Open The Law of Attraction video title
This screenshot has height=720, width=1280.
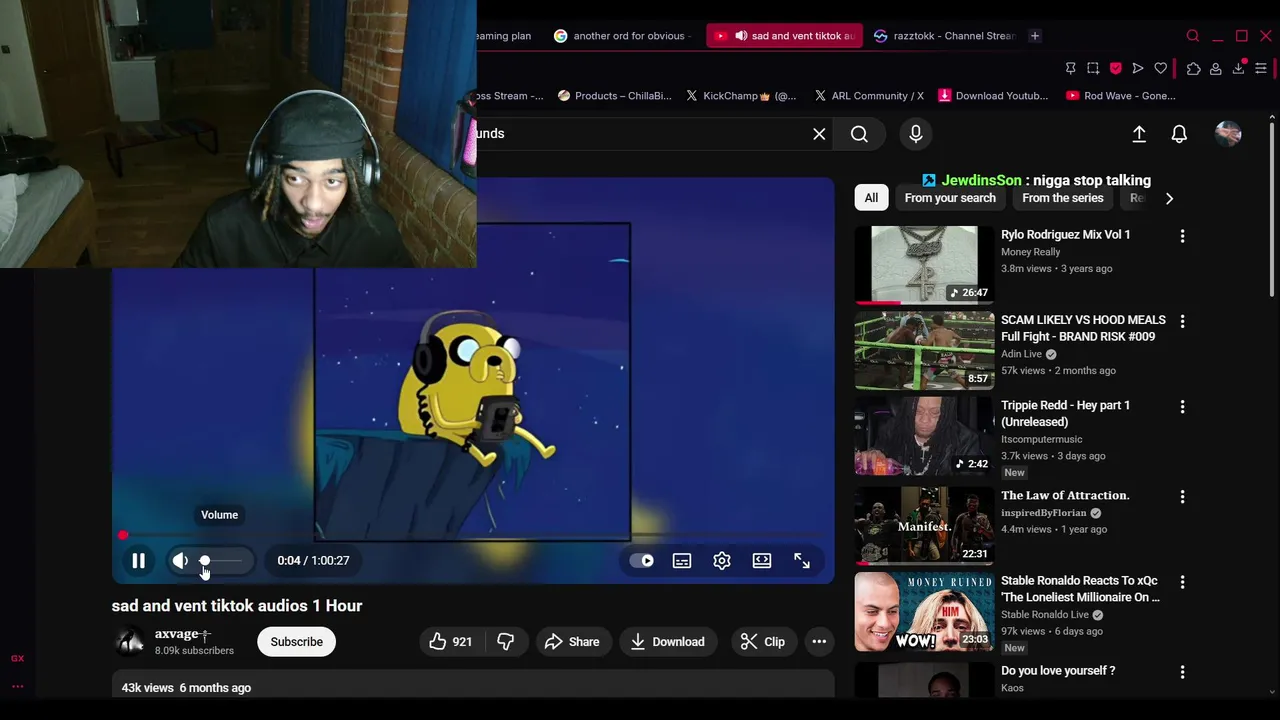point(1065,495)
